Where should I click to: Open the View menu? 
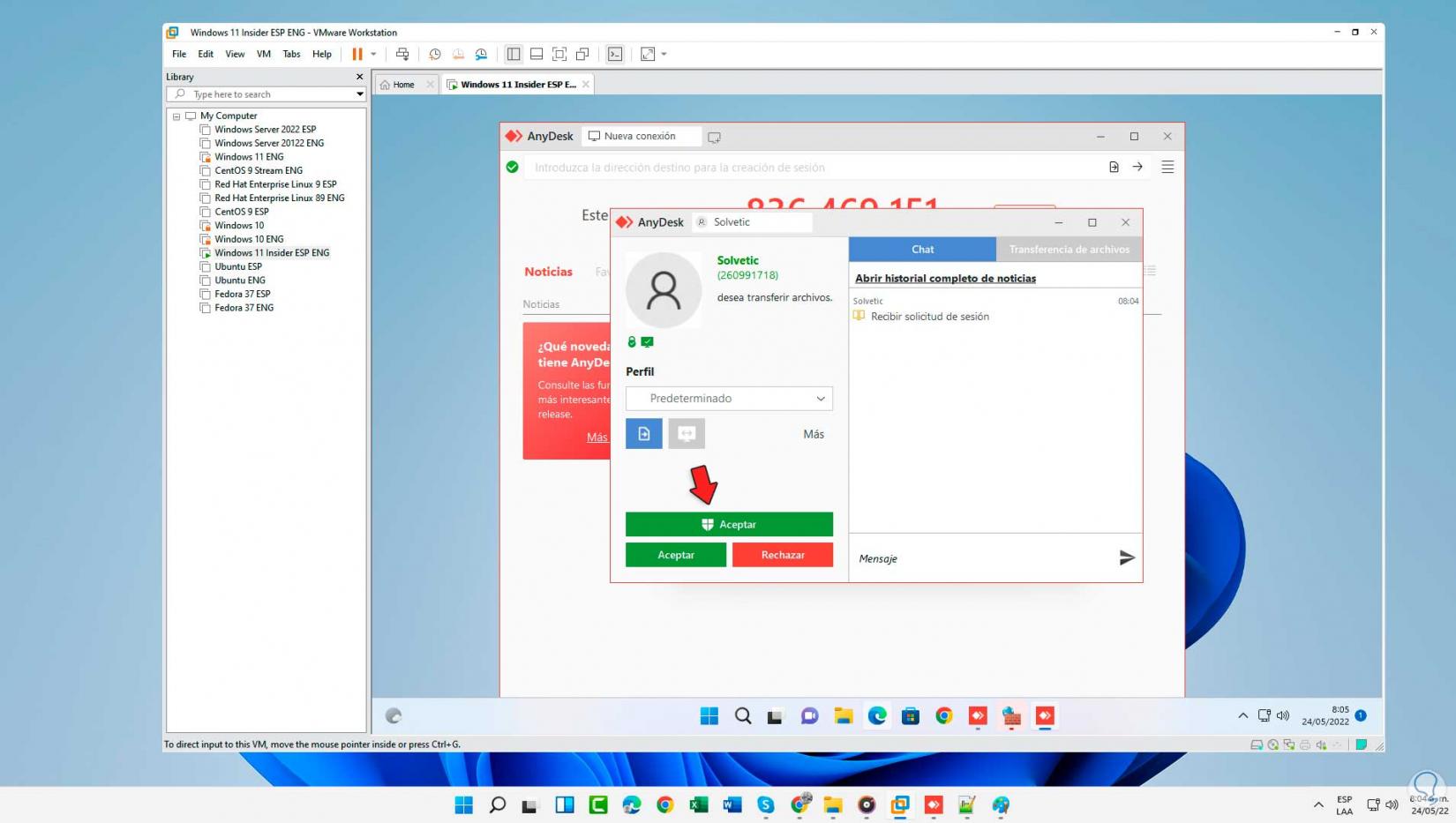click(235, 54)
